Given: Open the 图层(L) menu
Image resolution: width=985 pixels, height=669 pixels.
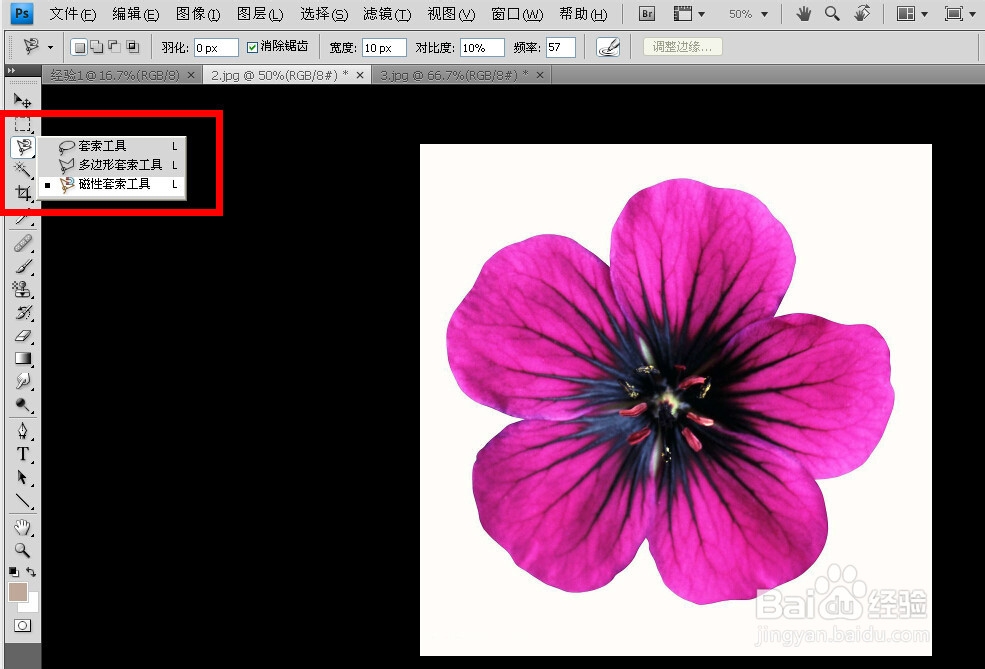Looking at the screenshot, I should tap(260, 14).
